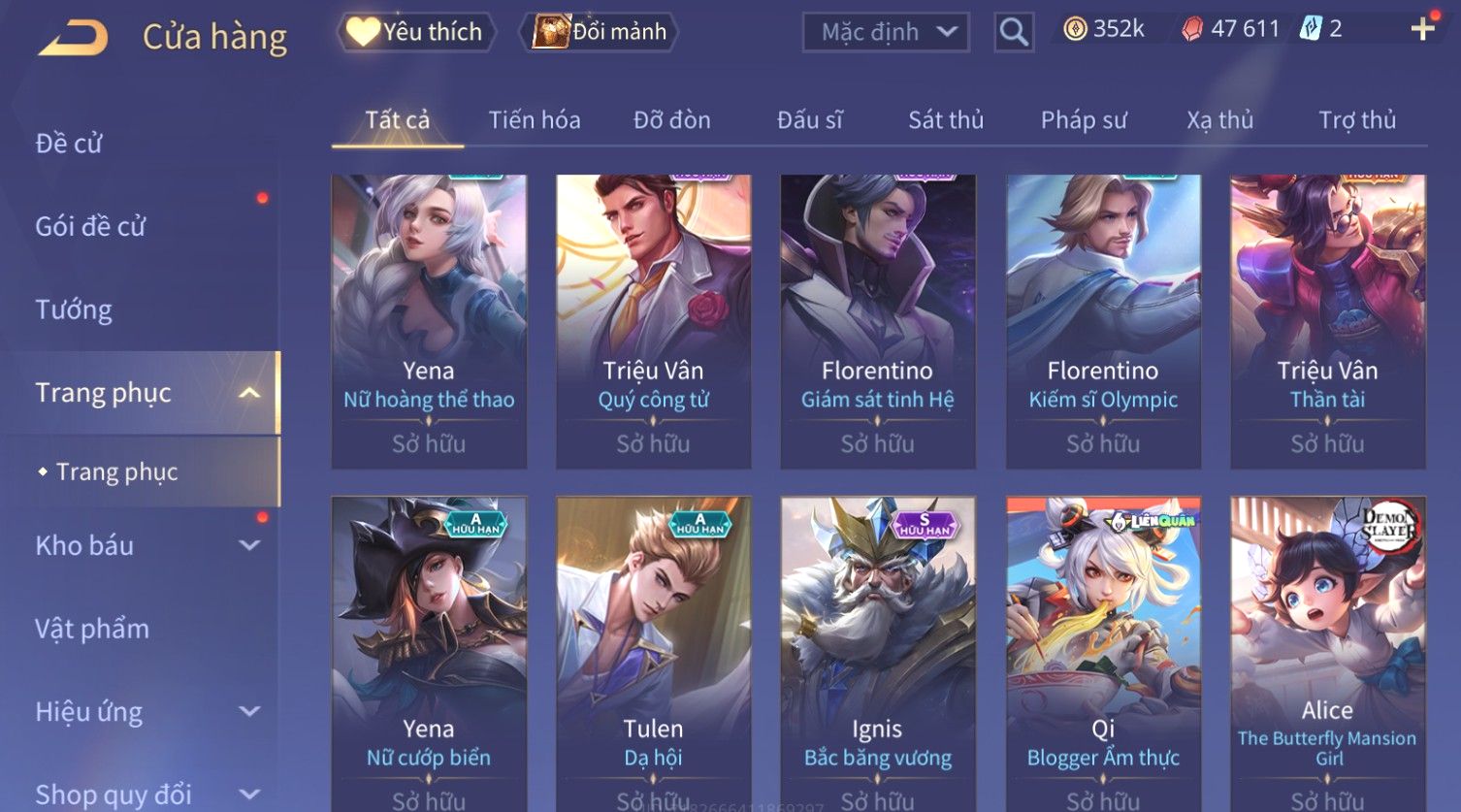Select Yena Nữ hoàng thể thao skin
1461x812 pixels.
tap(429, 321)
